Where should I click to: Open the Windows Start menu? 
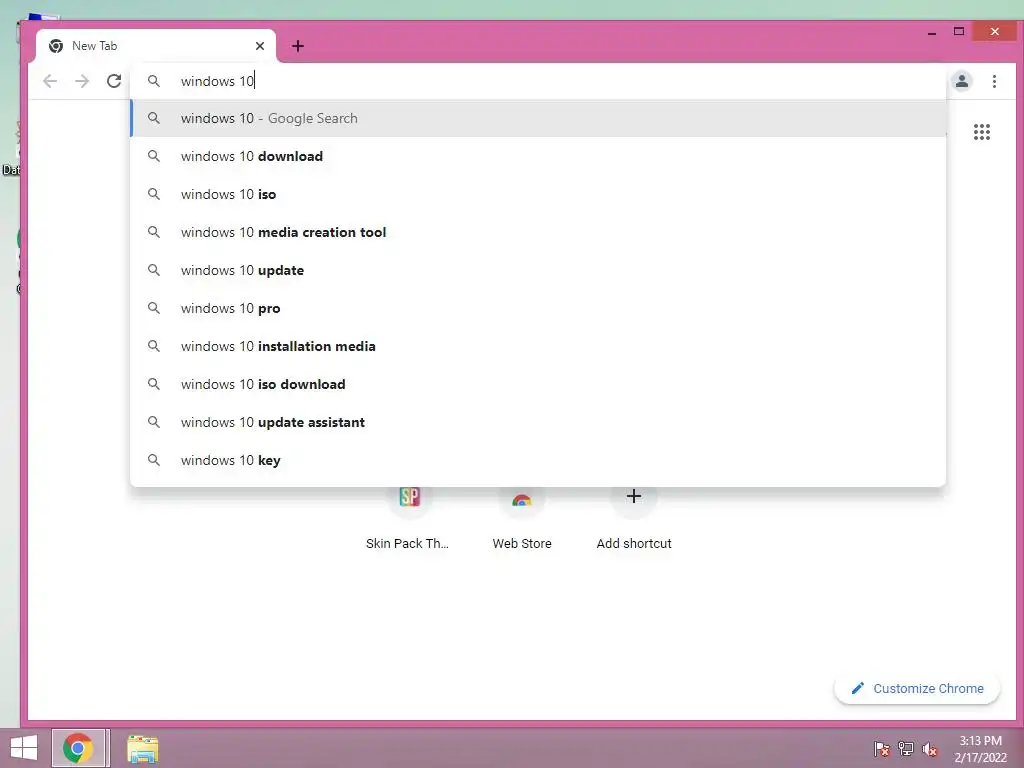24,748
